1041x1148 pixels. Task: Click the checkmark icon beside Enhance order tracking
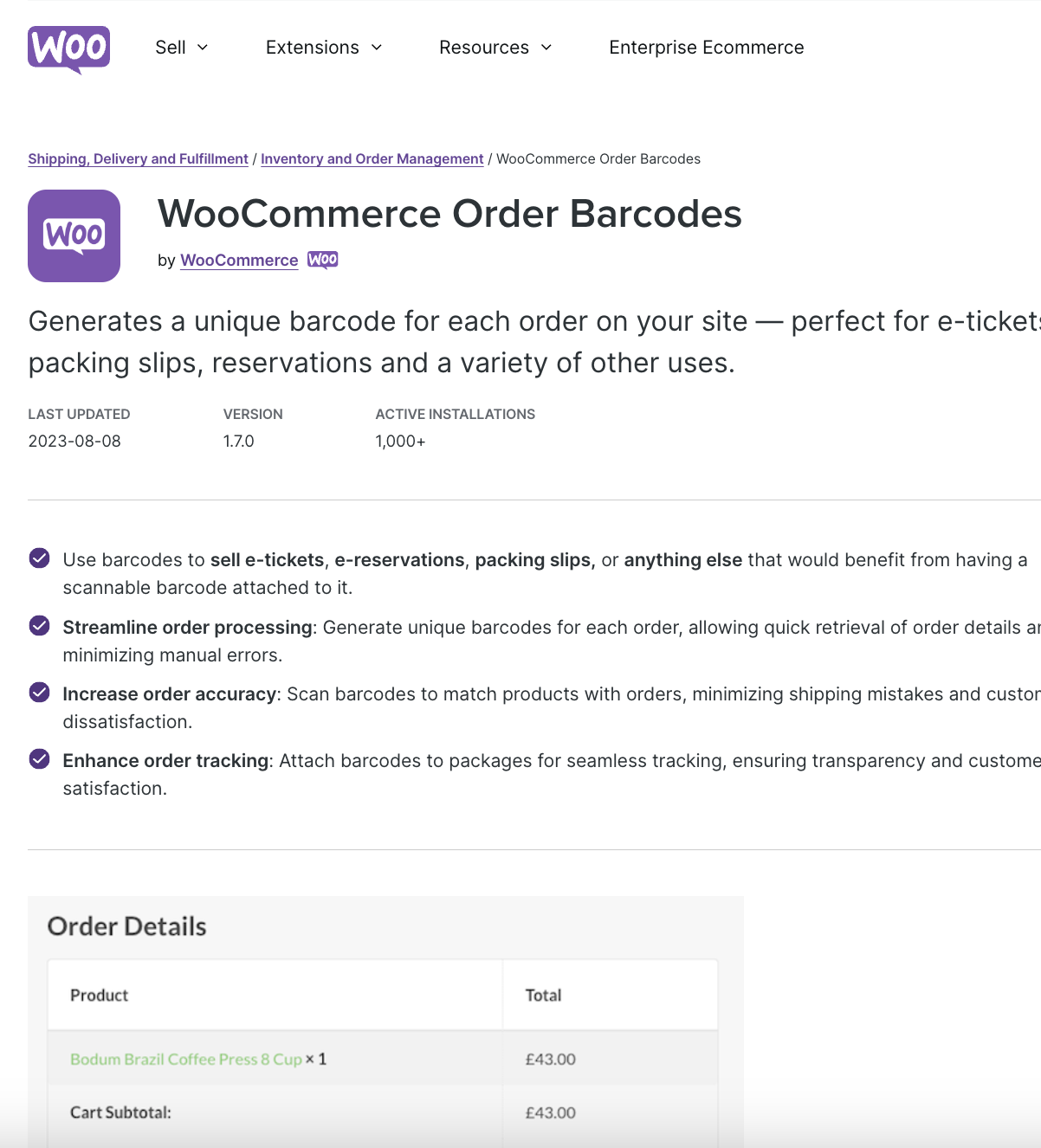click(39, 758)
